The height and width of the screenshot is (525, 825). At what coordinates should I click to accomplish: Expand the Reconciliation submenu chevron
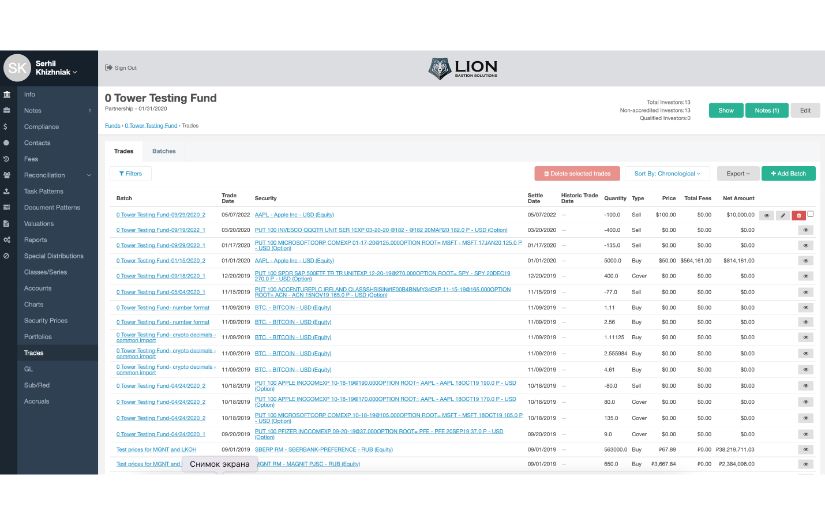[x=88, y=175]
